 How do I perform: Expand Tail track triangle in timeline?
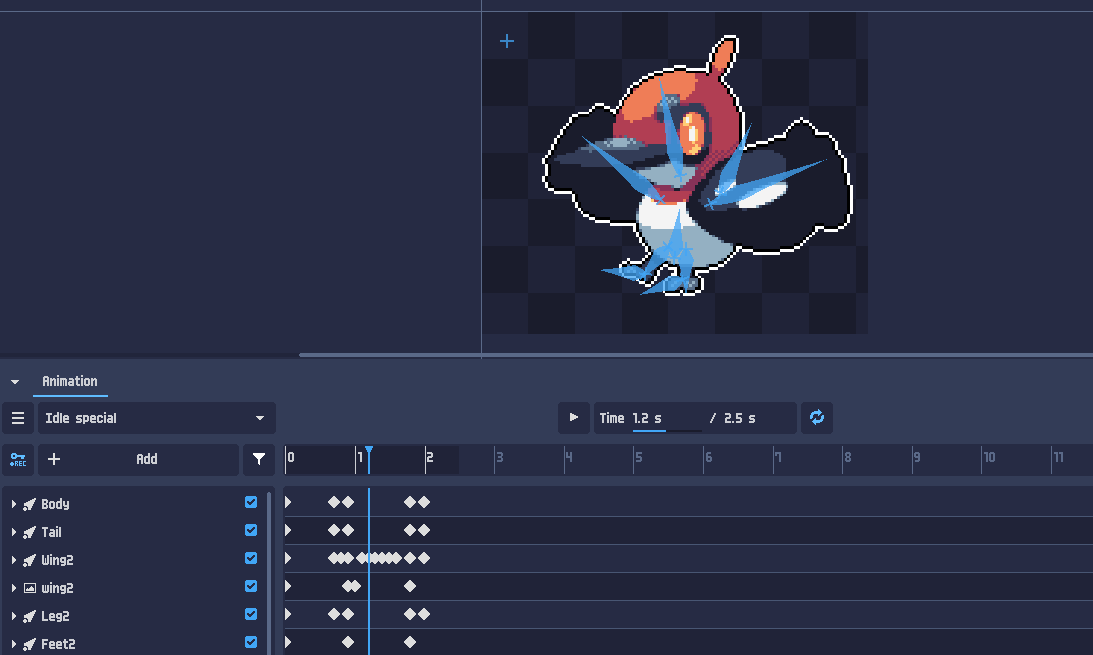(x=288, y=530)
